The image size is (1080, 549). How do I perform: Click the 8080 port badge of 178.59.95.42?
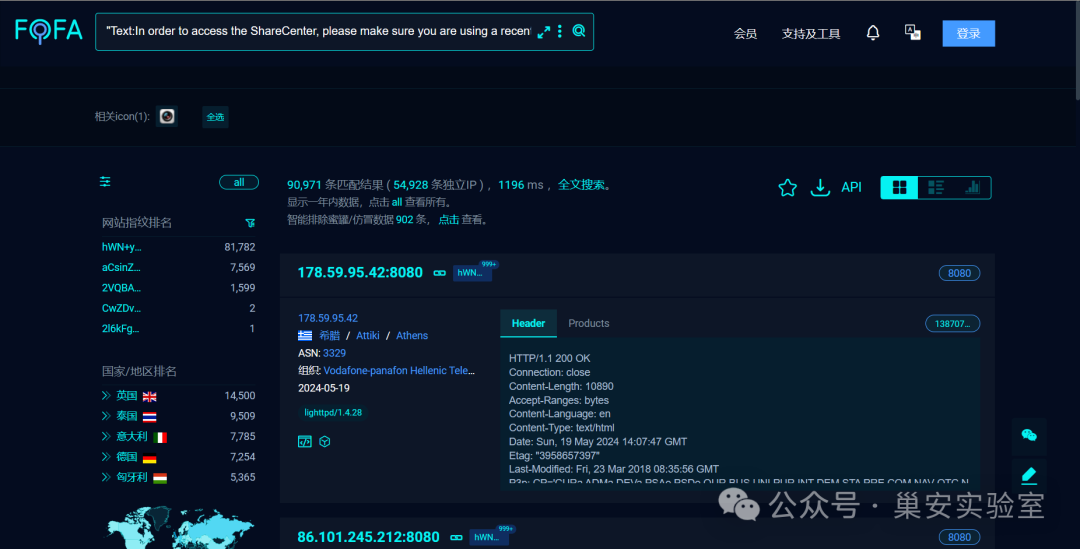click(959, 273)
